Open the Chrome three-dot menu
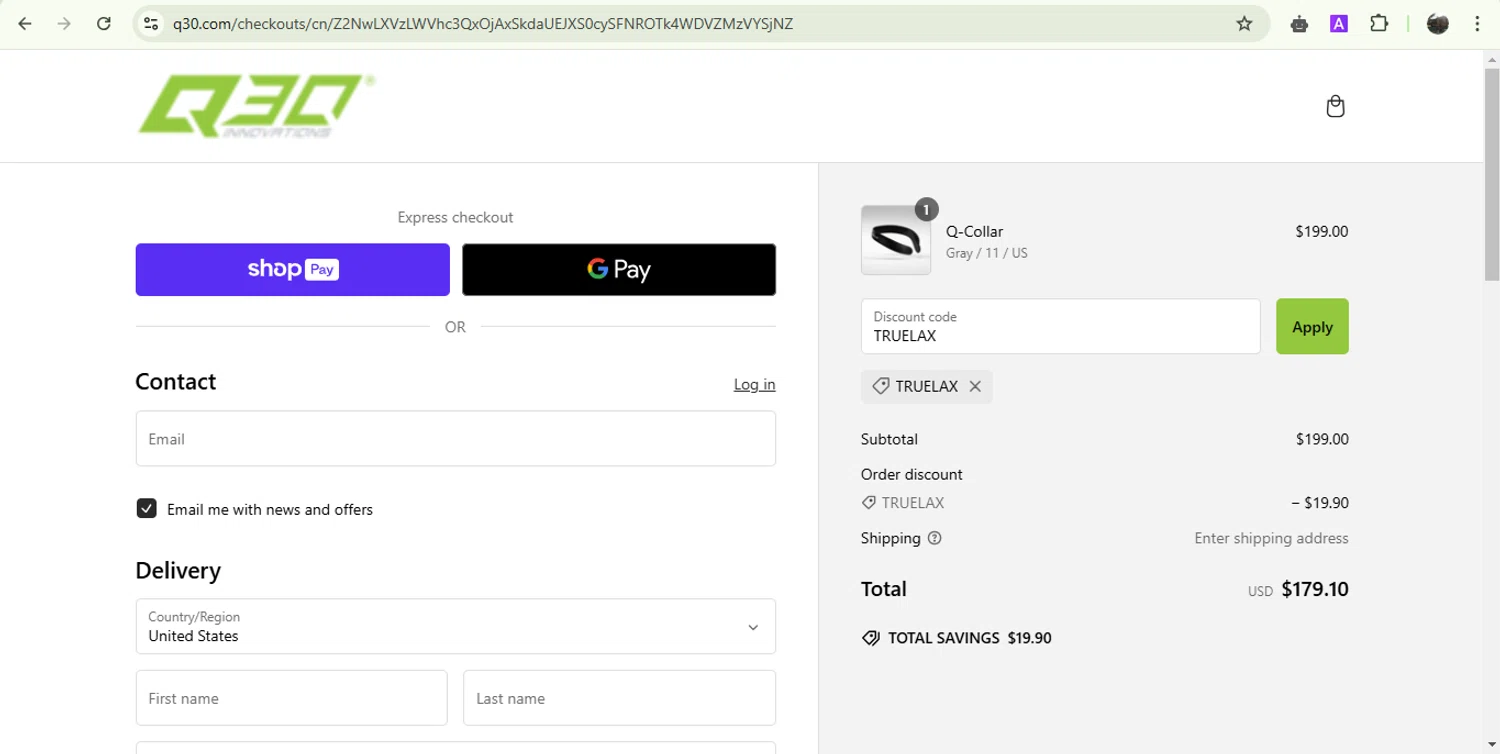Screen dimensions: 1500x754 coord(1477,24)
